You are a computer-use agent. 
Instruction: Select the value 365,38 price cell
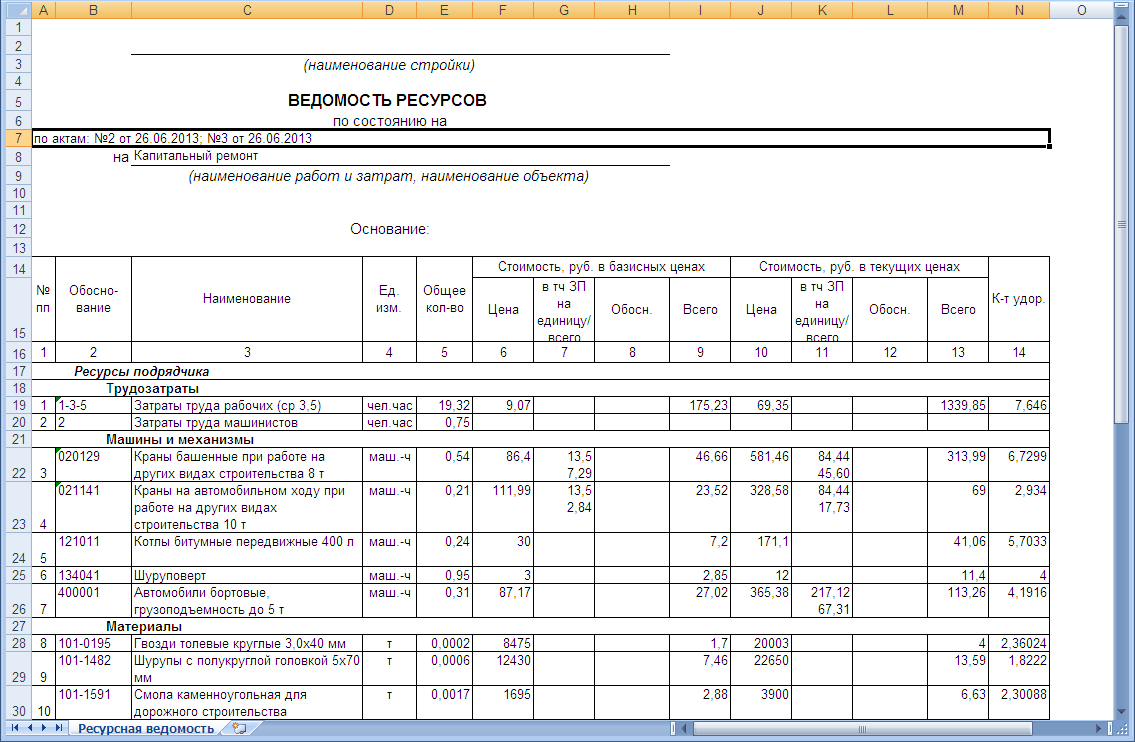pos(761,601)
